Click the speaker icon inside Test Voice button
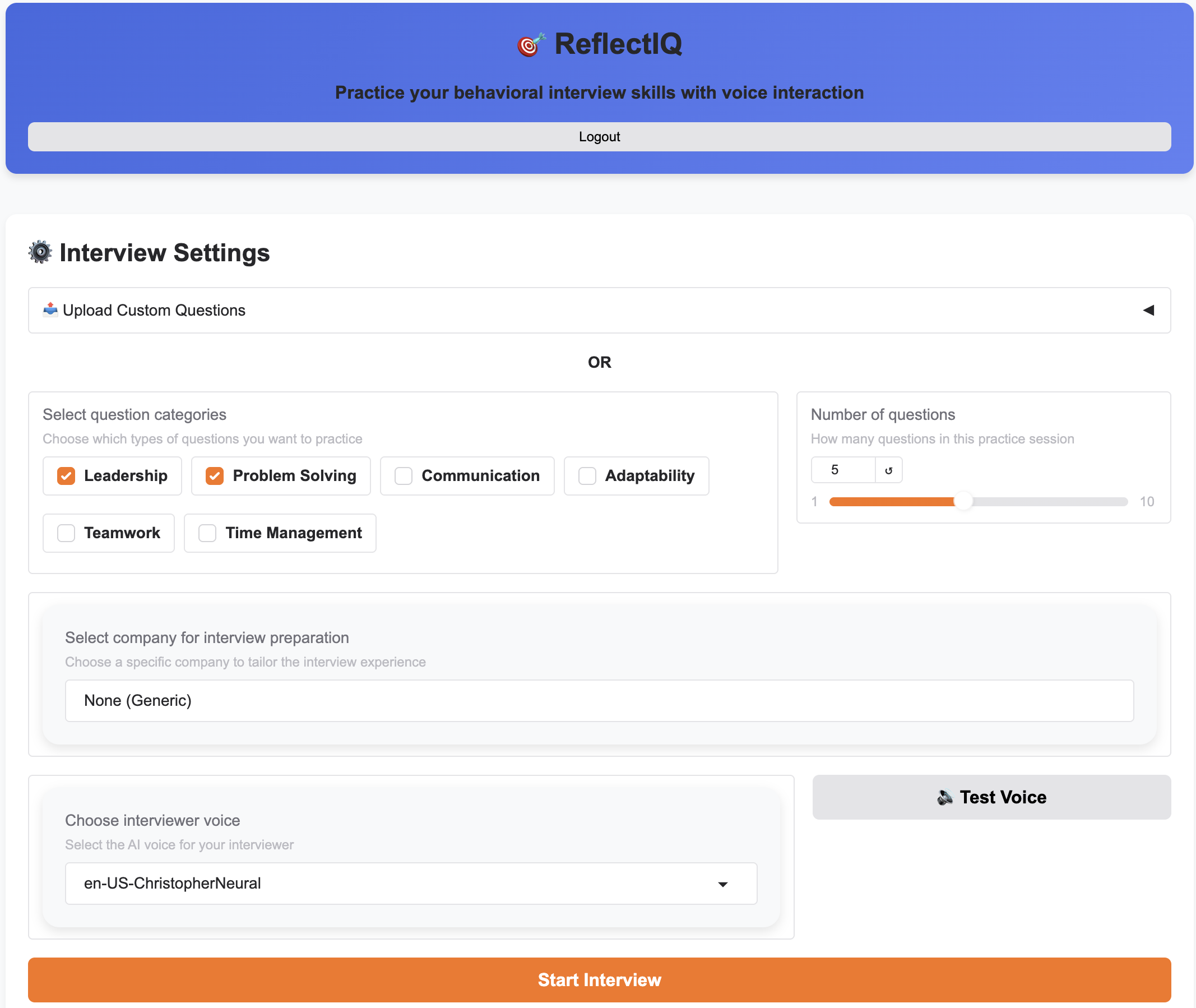This screenshot has height=1008, width=1196. 945,797
